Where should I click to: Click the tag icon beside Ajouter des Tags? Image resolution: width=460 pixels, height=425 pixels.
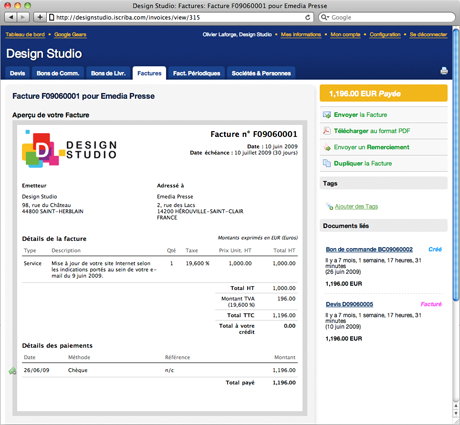(330, 207)
